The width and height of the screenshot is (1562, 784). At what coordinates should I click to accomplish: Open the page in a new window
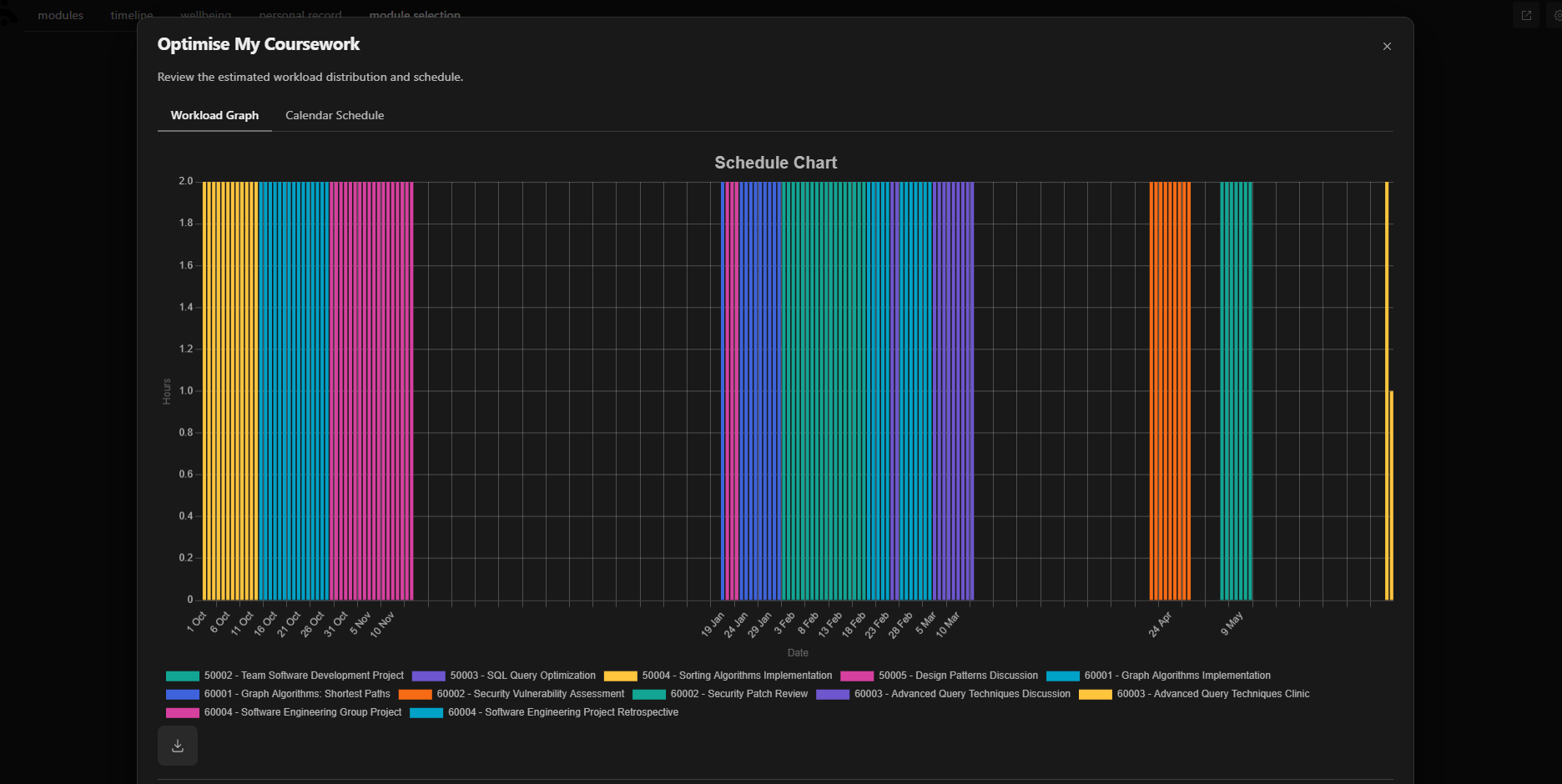click(x=1526, y=14)
